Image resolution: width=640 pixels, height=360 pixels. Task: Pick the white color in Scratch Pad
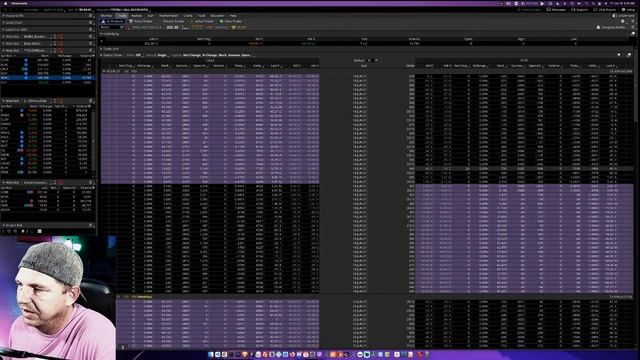pyautogui.click(x=40, y=231)
